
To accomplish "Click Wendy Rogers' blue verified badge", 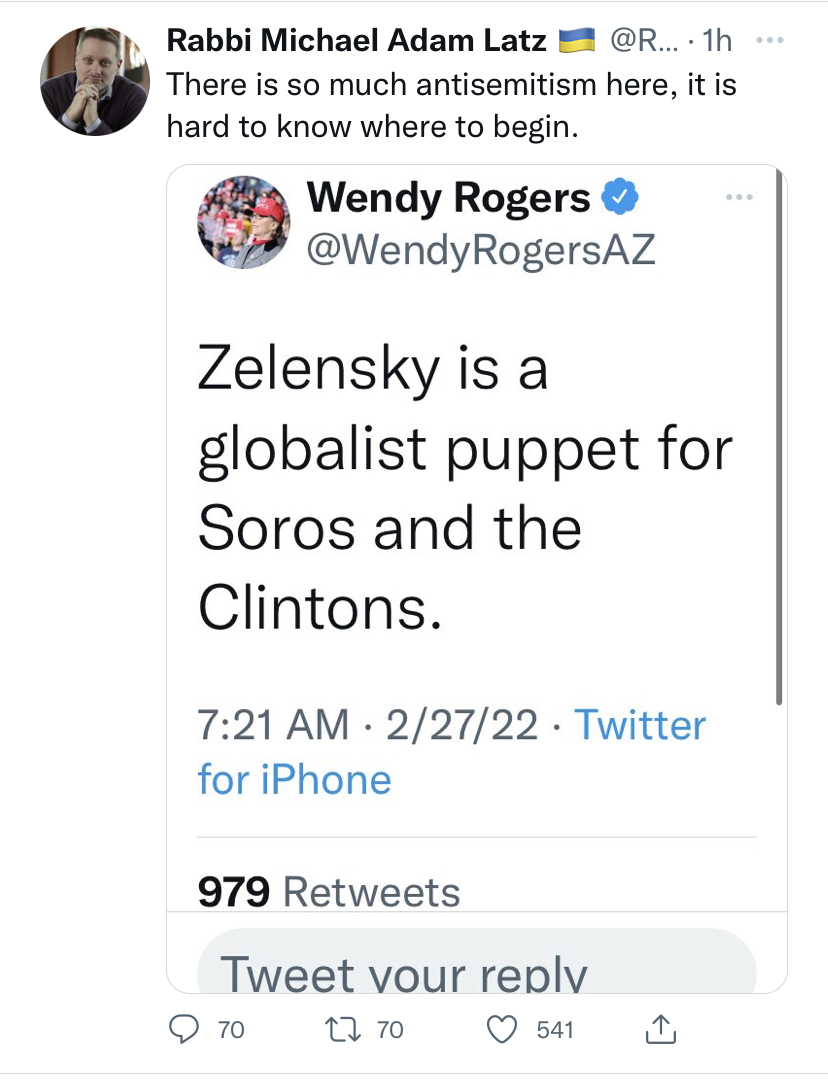I will point(620,199).
